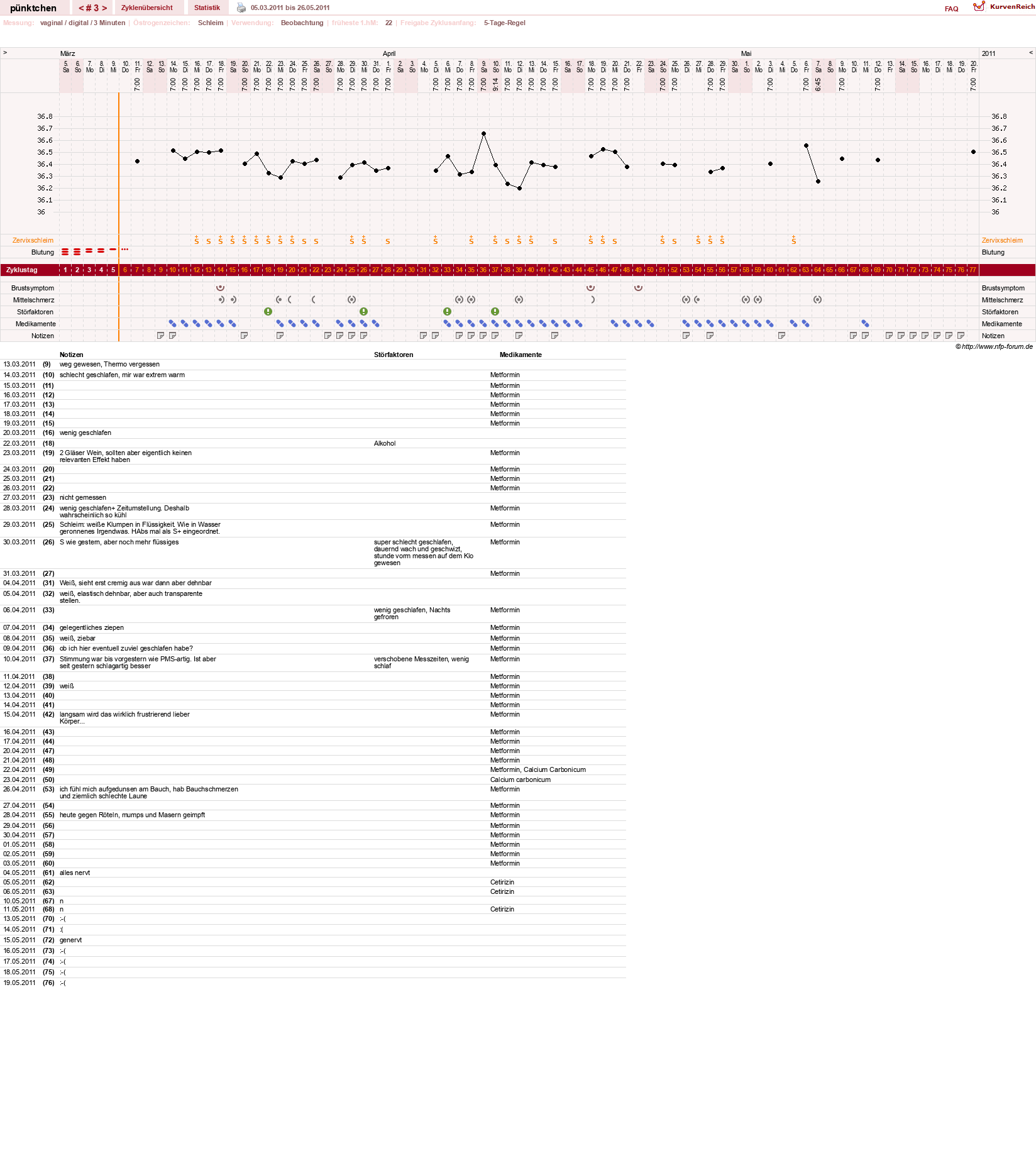Open the note icon on cycle day 16
1036x1168 pixels.
(x=245, y=336)
